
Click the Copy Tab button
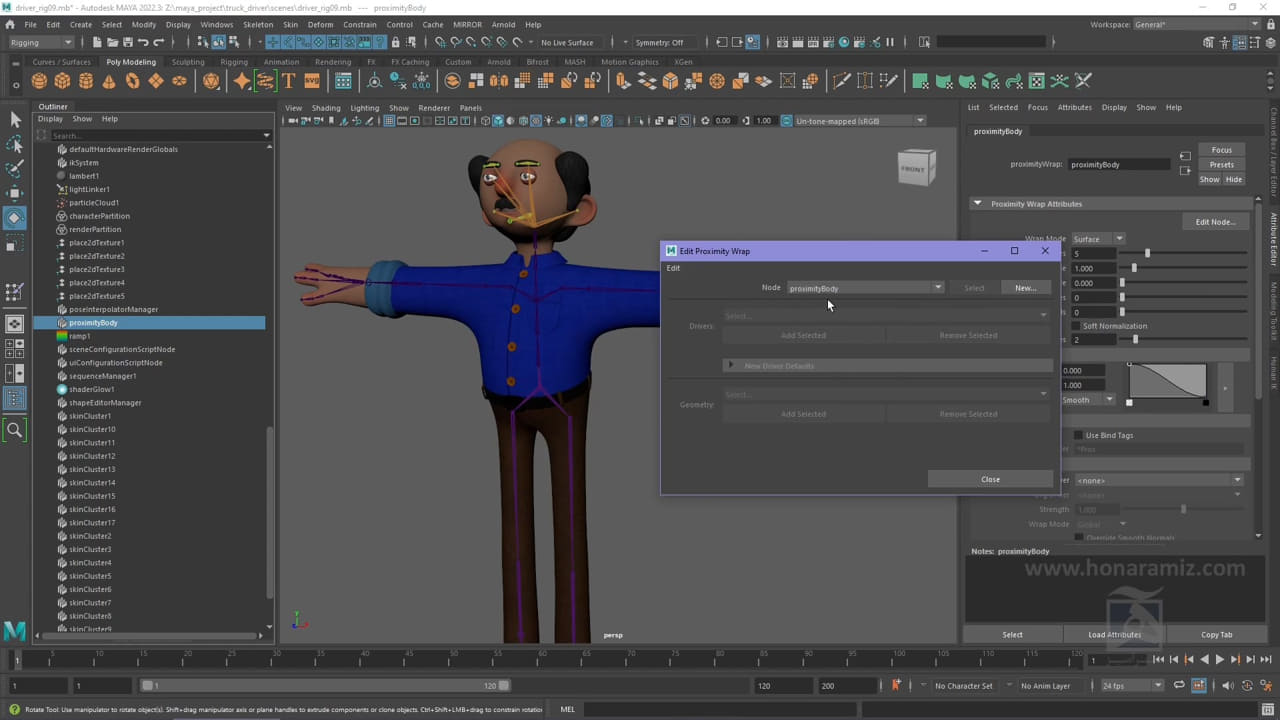1217,634
